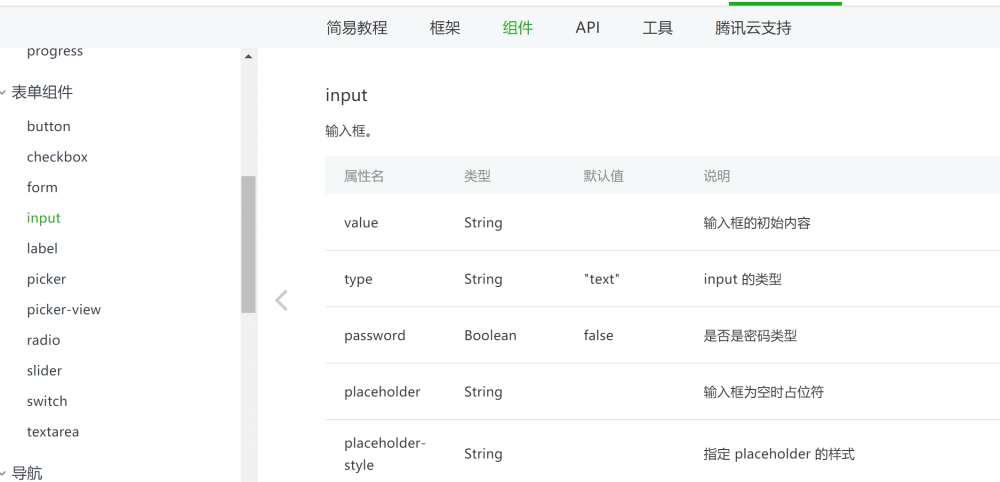This screenshot has height=482, width=1000.
Task: Open the 工具 tab
Action: click(658, 28)
